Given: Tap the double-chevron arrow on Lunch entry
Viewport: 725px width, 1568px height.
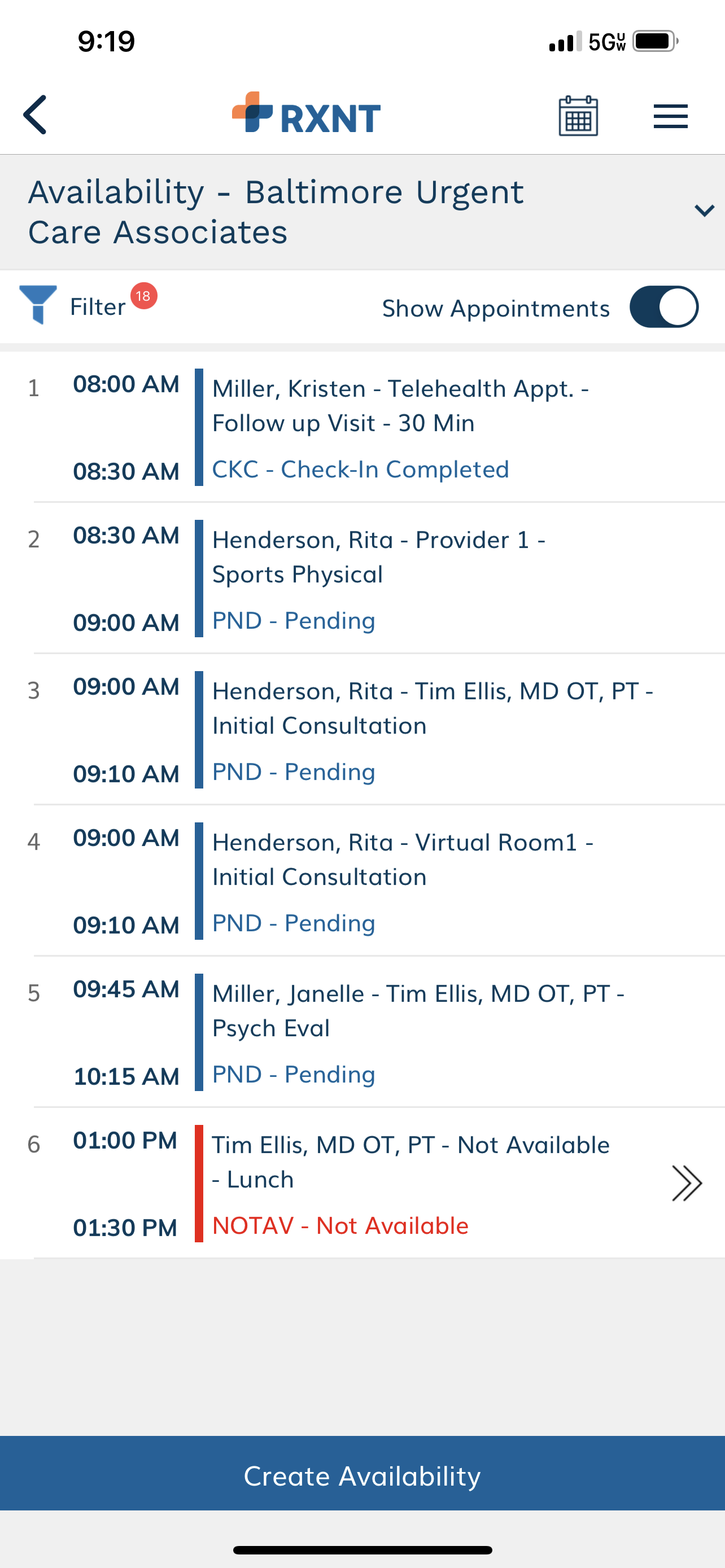Looking at the screenshot, I should (x=687, y=1182).
